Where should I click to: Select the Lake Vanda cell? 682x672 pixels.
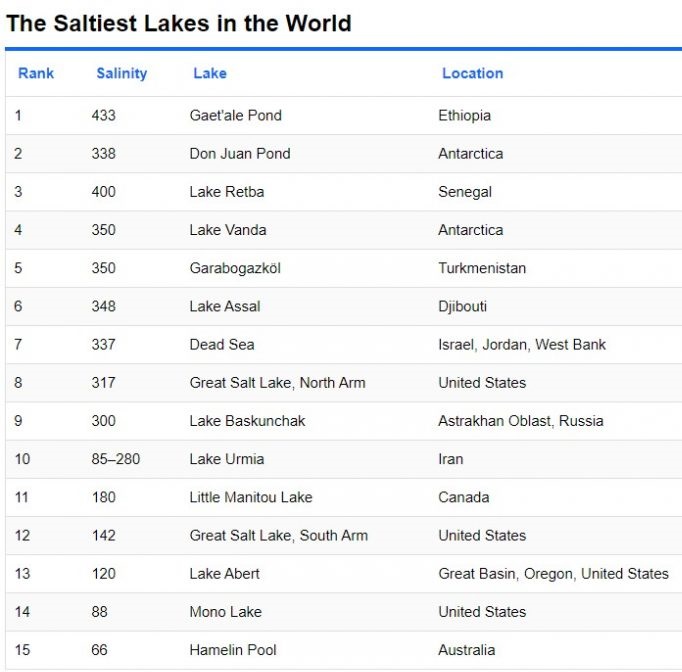pyautogui.click(x=227, y=230)
